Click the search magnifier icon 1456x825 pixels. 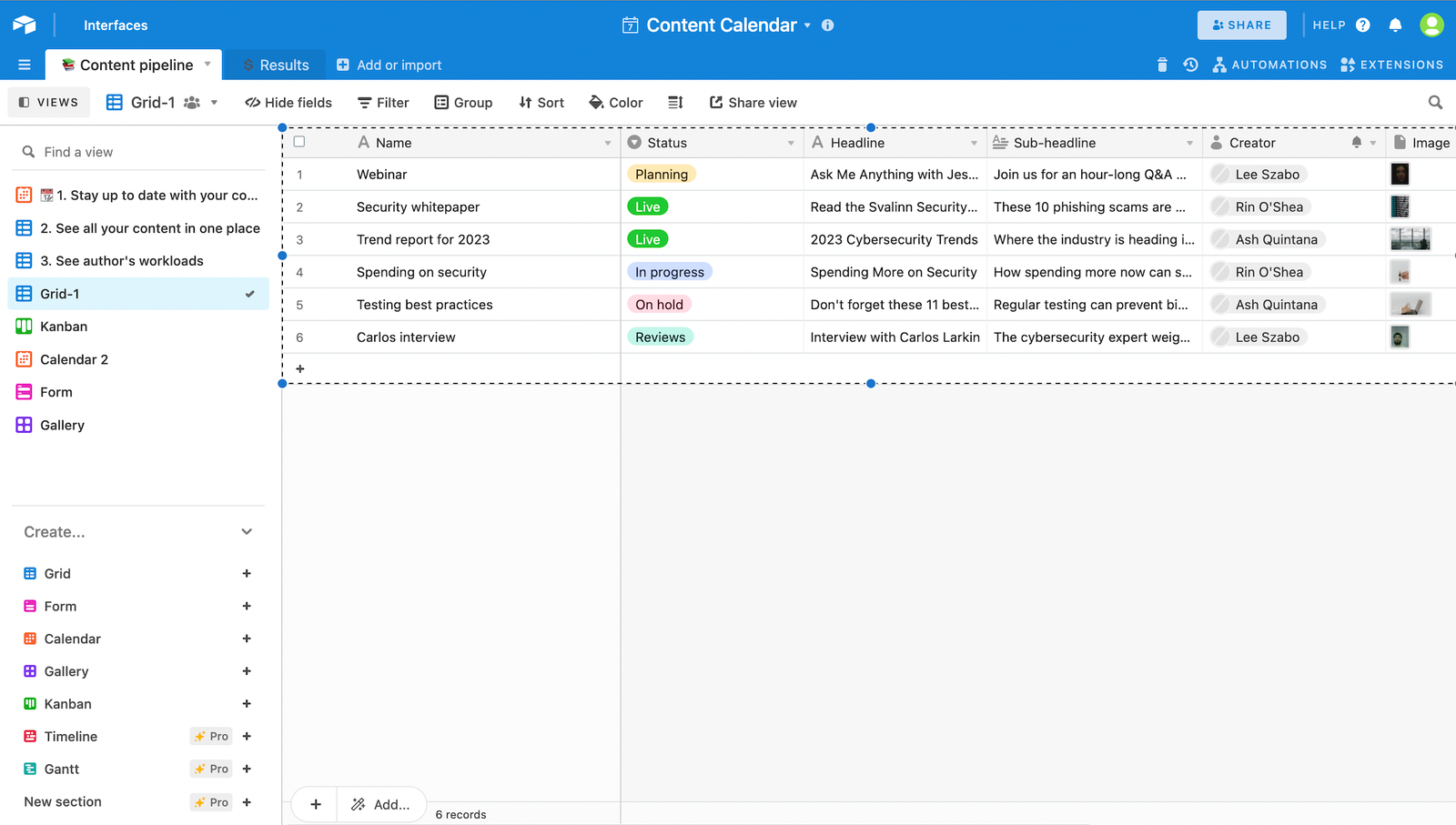[x=1435, y=103]
